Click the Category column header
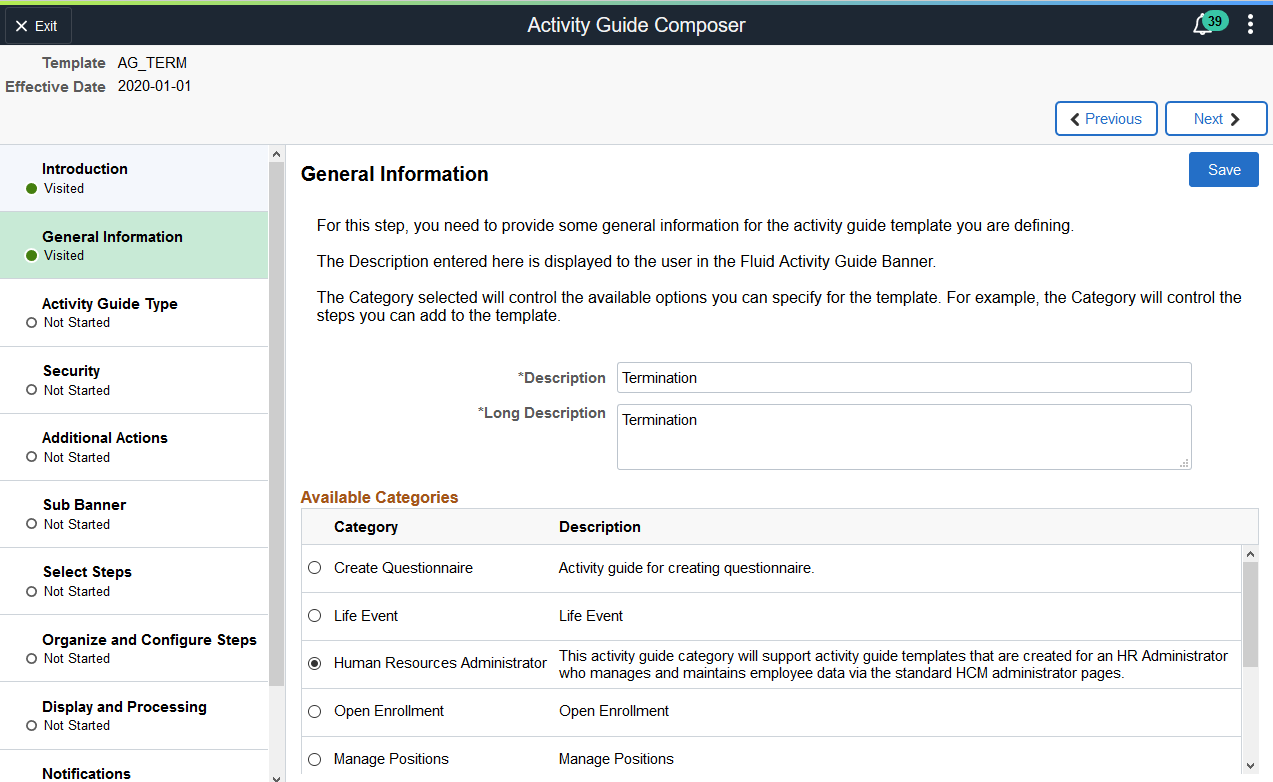This screenshot has height=782, width=1273. click(x=366, y=527)
